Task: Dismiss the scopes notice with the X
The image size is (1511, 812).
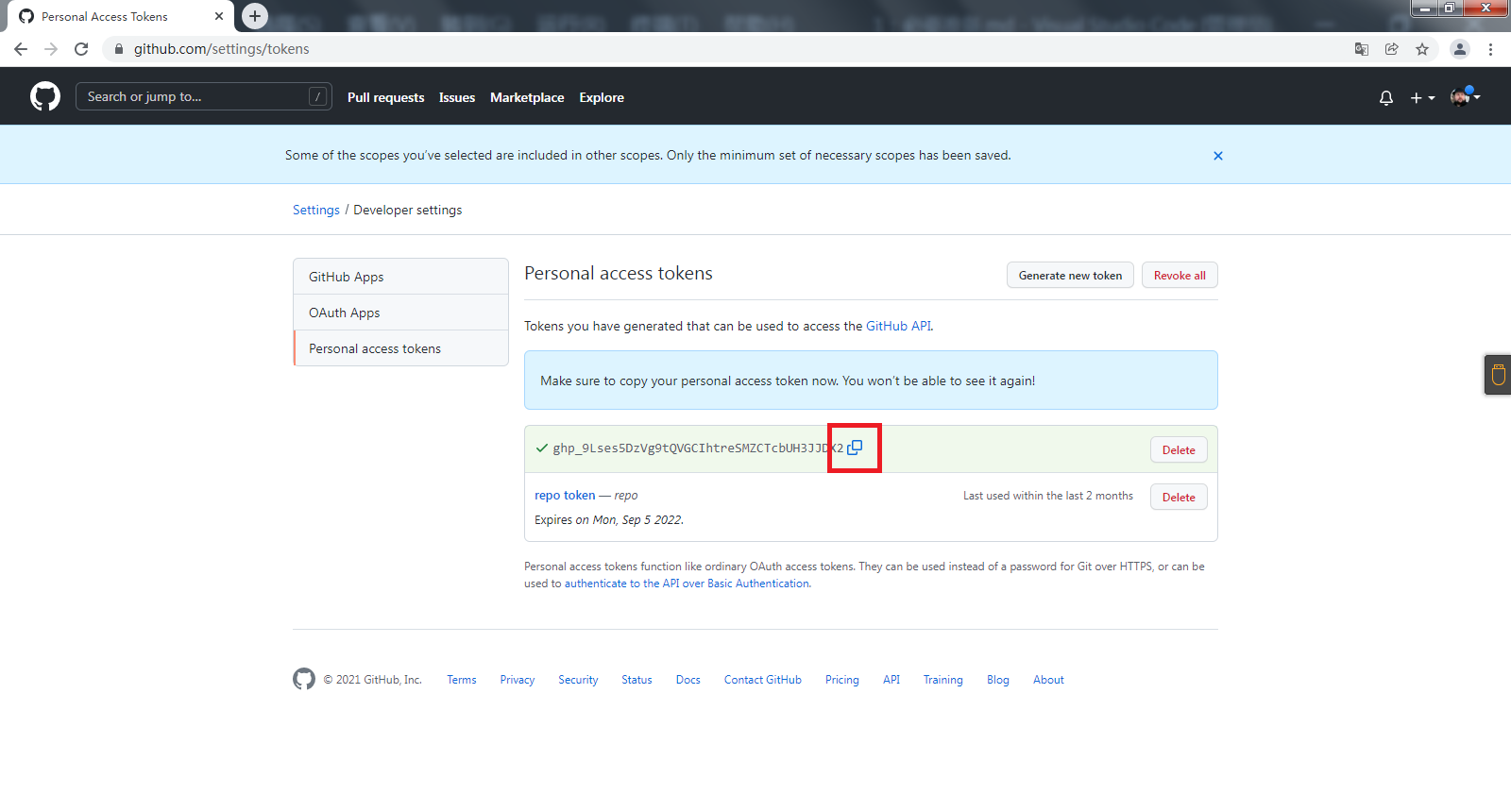Action: point(1218,156)
